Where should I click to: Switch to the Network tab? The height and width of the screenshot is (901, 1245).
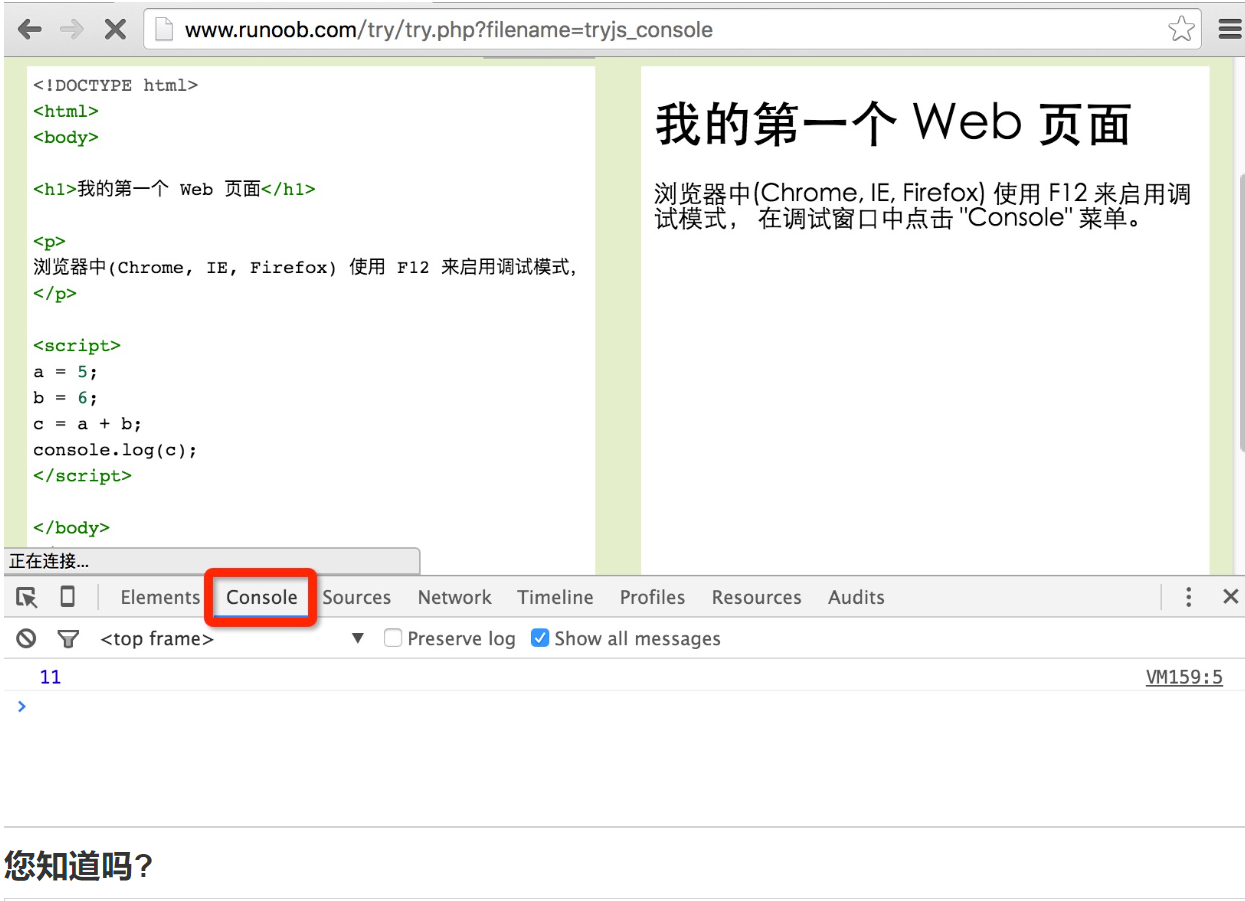click(455, 597)
